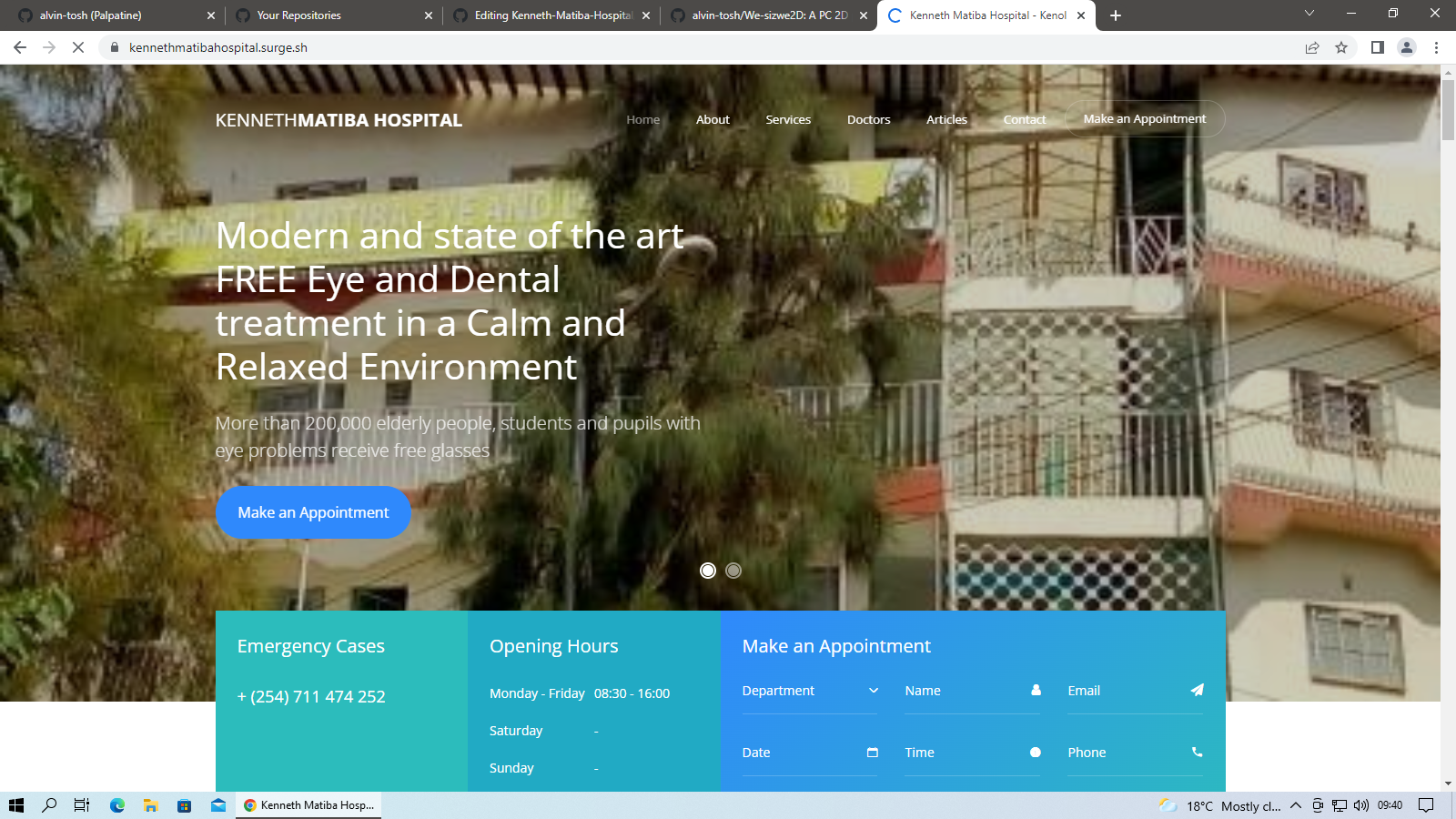Click the paper plane icon in Email field

coord(1198,690)
